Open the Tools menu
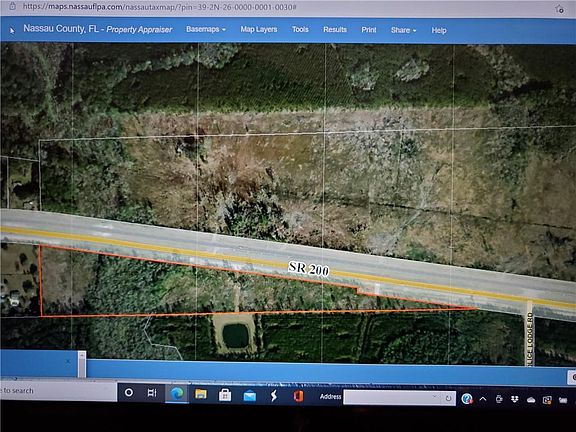576x432 pixels. (x=300, y=29)
